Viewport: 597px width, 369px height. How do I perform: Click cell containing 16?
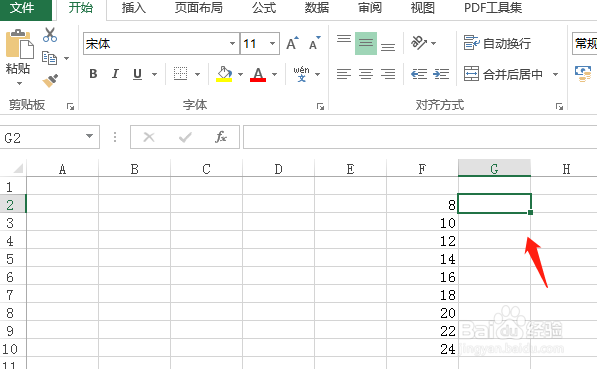(x=422, y=277)
